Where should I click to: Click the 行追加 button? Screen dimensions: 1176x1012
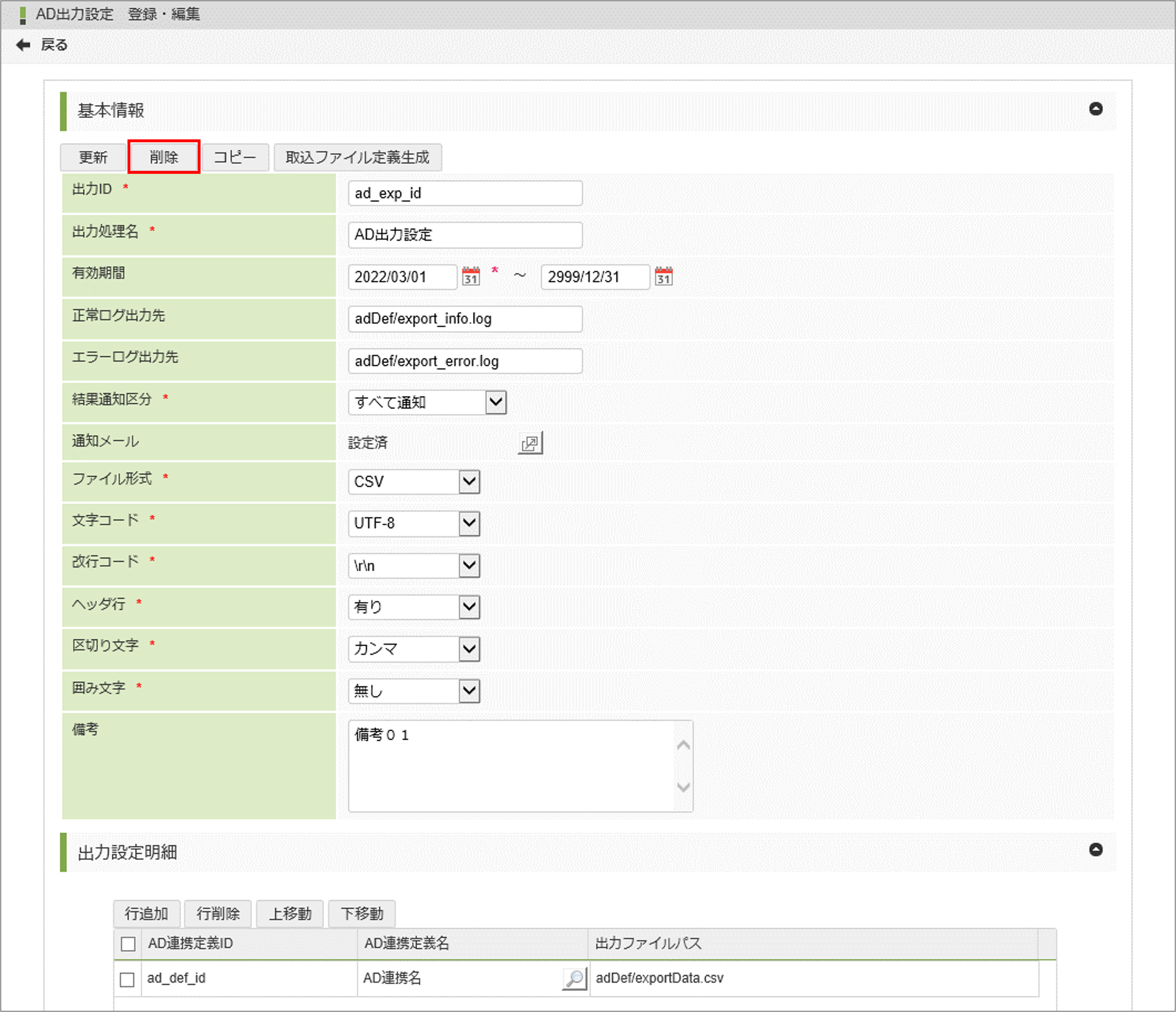(x=146, y=913)
